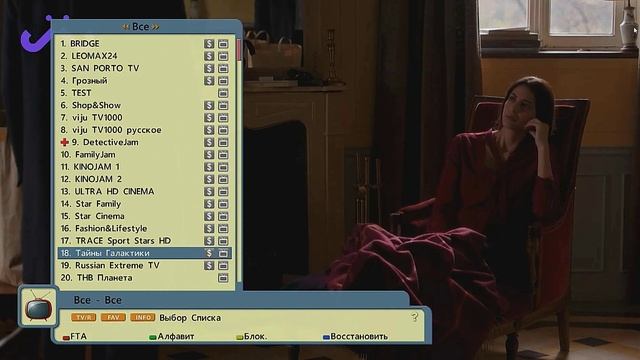Click the FAV orange button
The image size is (640, 360).
tap(113, 318)
